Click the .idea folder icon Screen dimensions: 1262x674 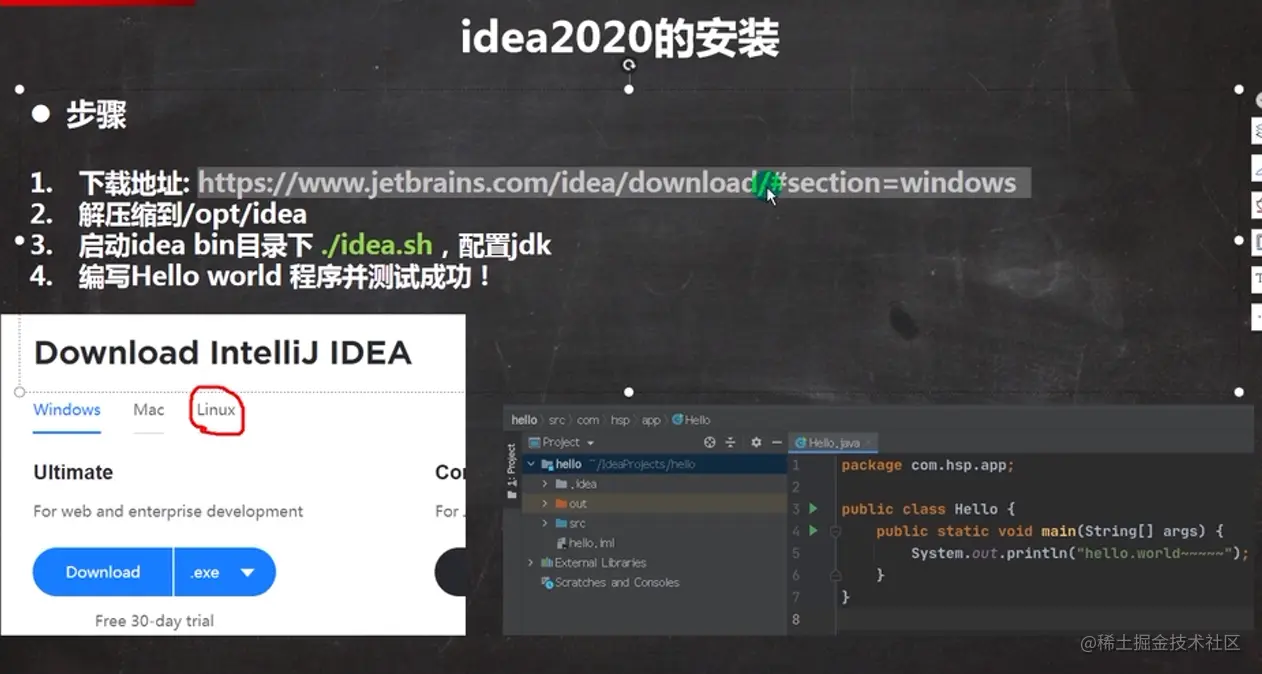(x=562, y=484)
